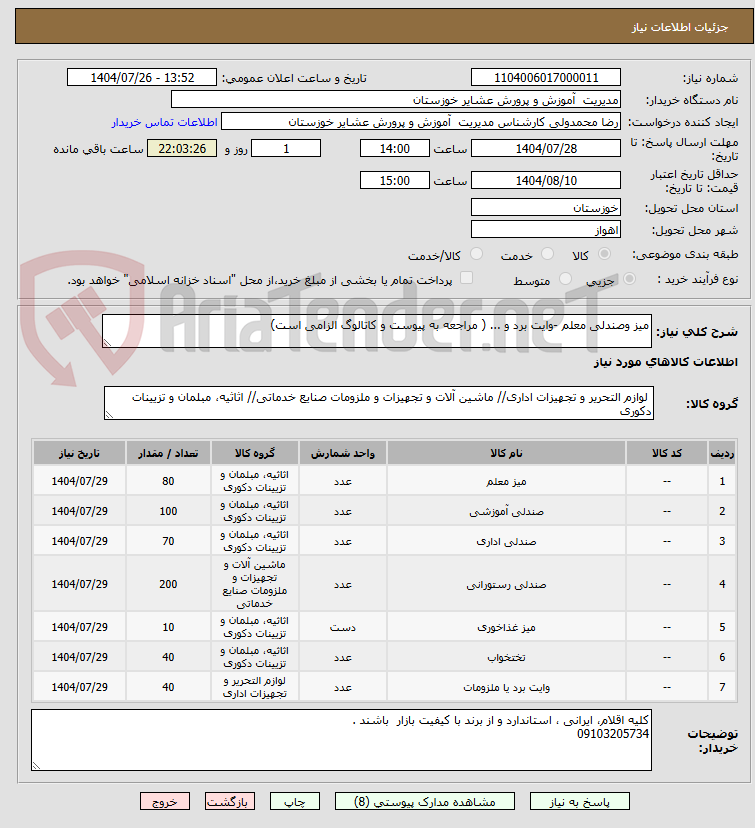Select the خدمت radio button

[548, 254]
